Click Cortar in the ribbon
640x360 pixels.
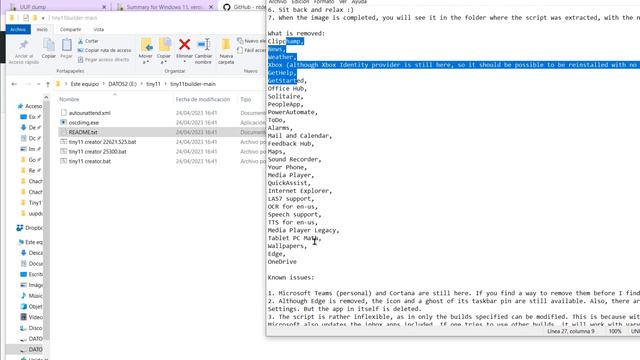[88, 41]
